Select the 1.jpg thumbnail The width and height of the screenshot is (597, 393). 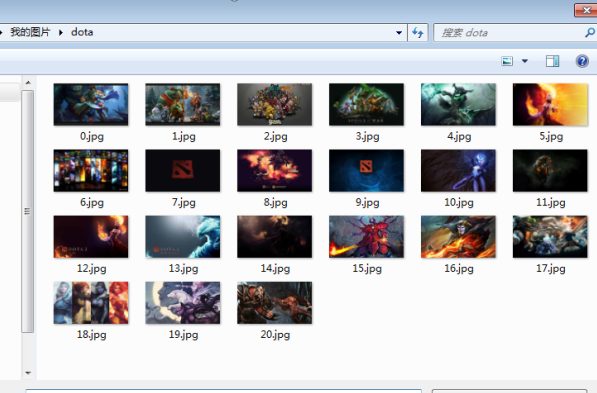[x=183, y=104]
